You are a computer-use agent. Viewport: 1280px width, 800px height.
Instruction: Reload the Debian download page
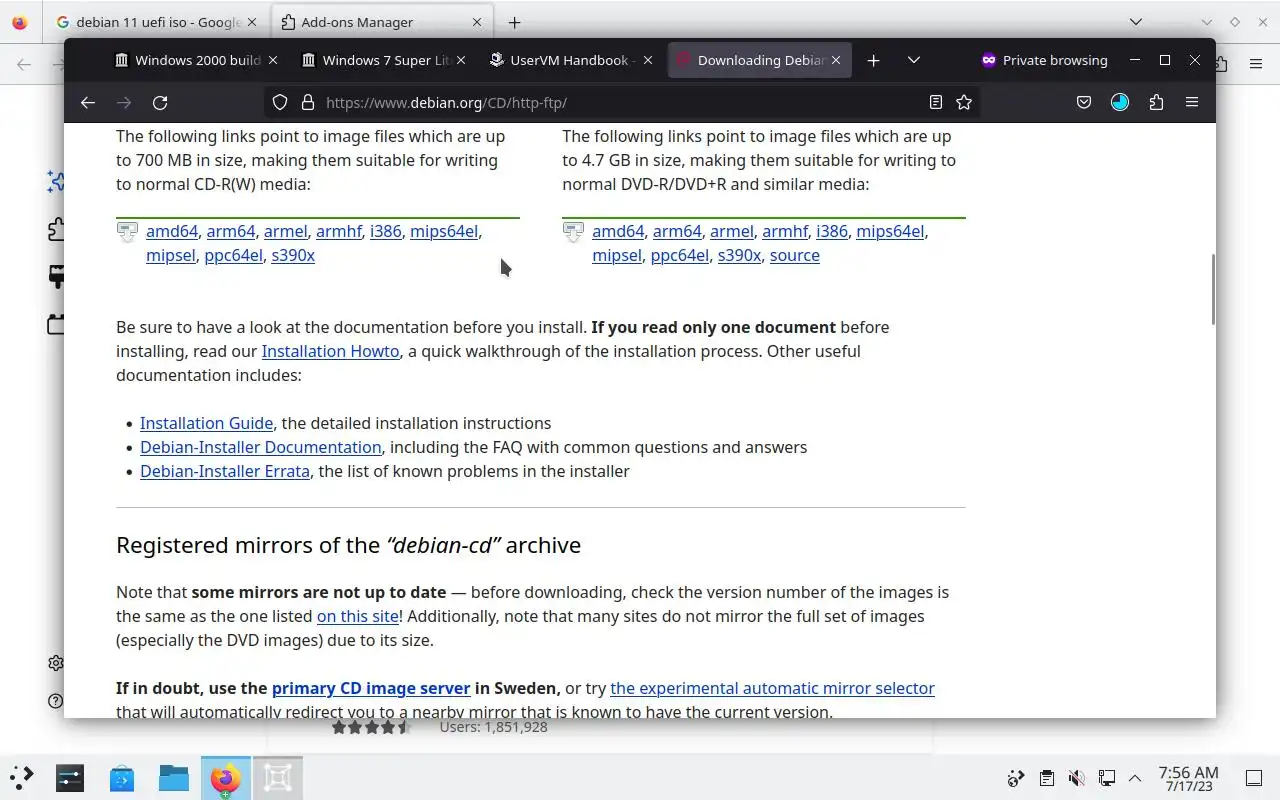[x=160, y=102]
